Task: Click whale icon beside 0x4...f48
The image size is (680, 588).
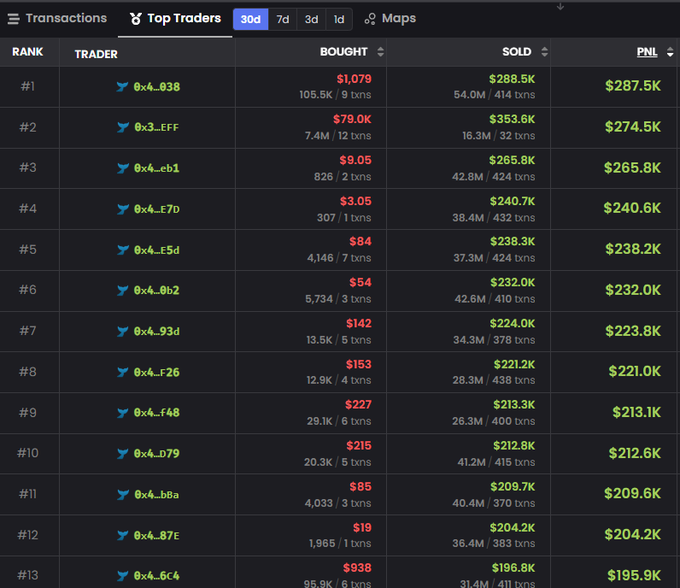Action: click(x=123, y=412)
